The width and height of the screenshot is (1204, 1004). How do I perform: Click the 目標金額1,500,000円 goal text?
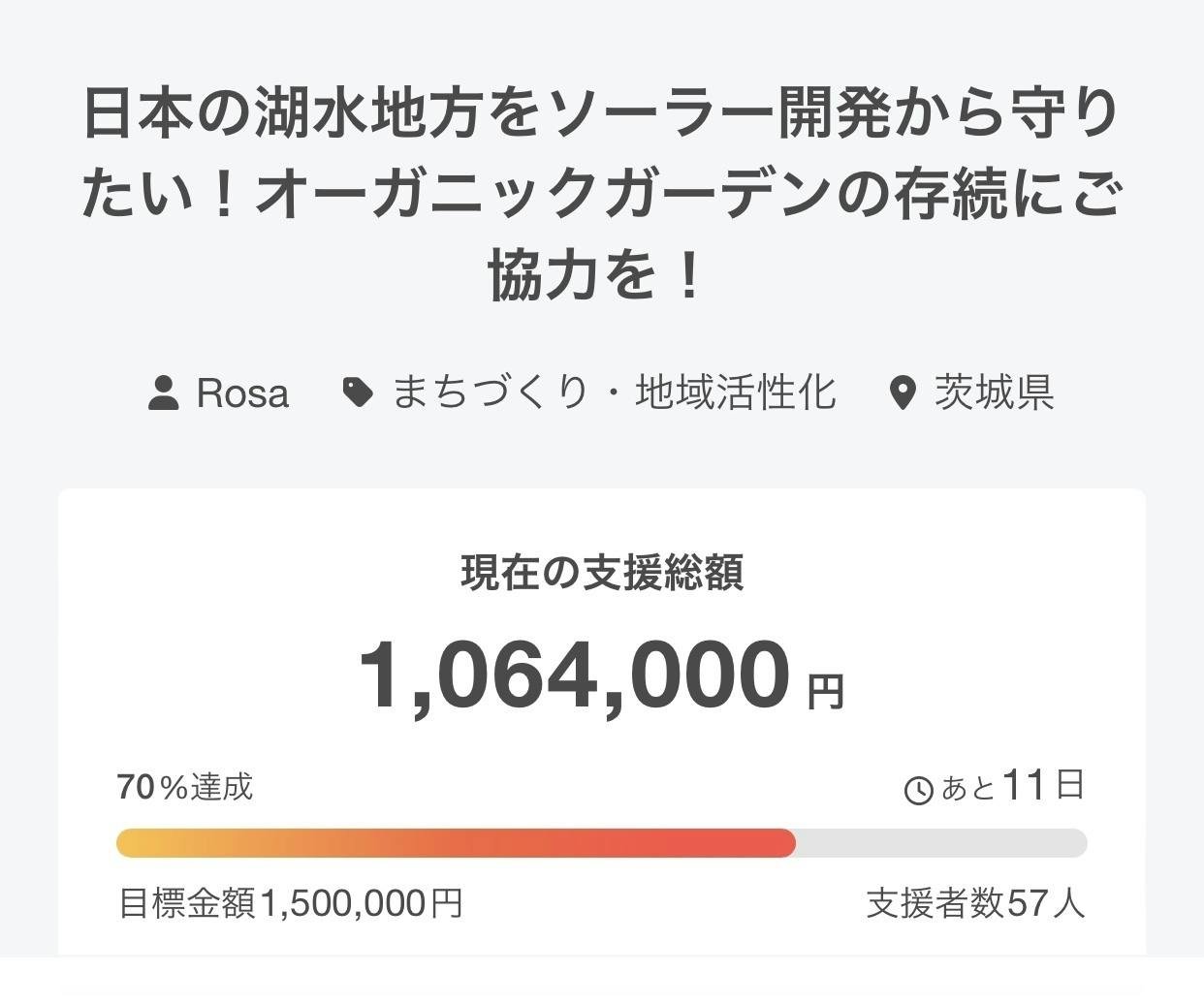[290, 903]
